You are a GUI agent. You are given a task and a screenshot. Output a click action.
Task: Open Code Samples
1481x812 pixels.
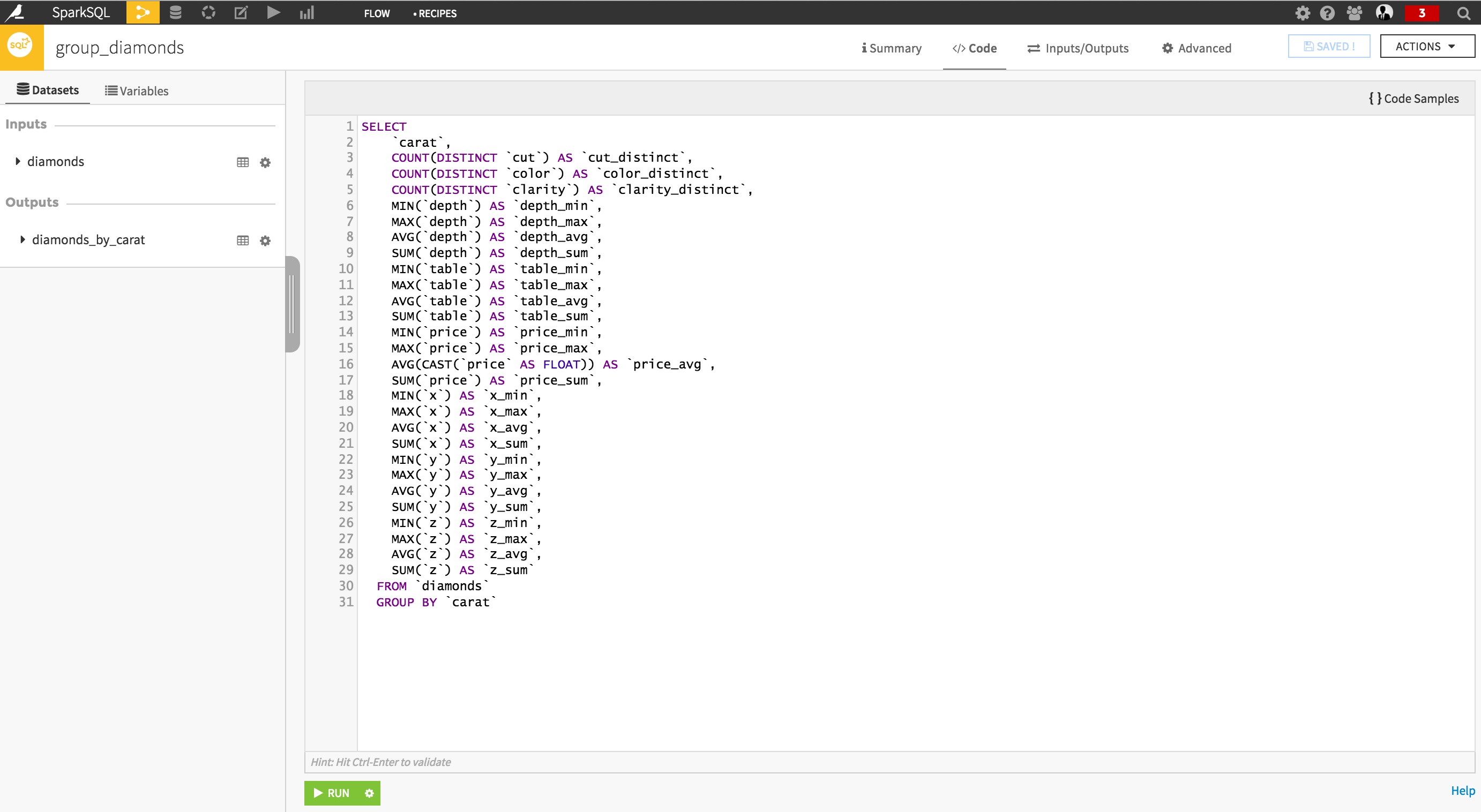point(1413,98)
